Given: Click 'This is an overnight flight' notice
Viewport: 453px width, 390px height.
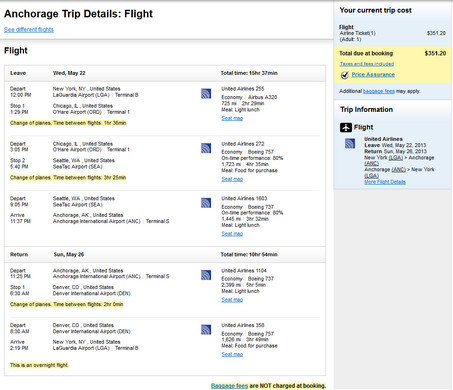Looking at the screenshot, I should tap(39, 365).
